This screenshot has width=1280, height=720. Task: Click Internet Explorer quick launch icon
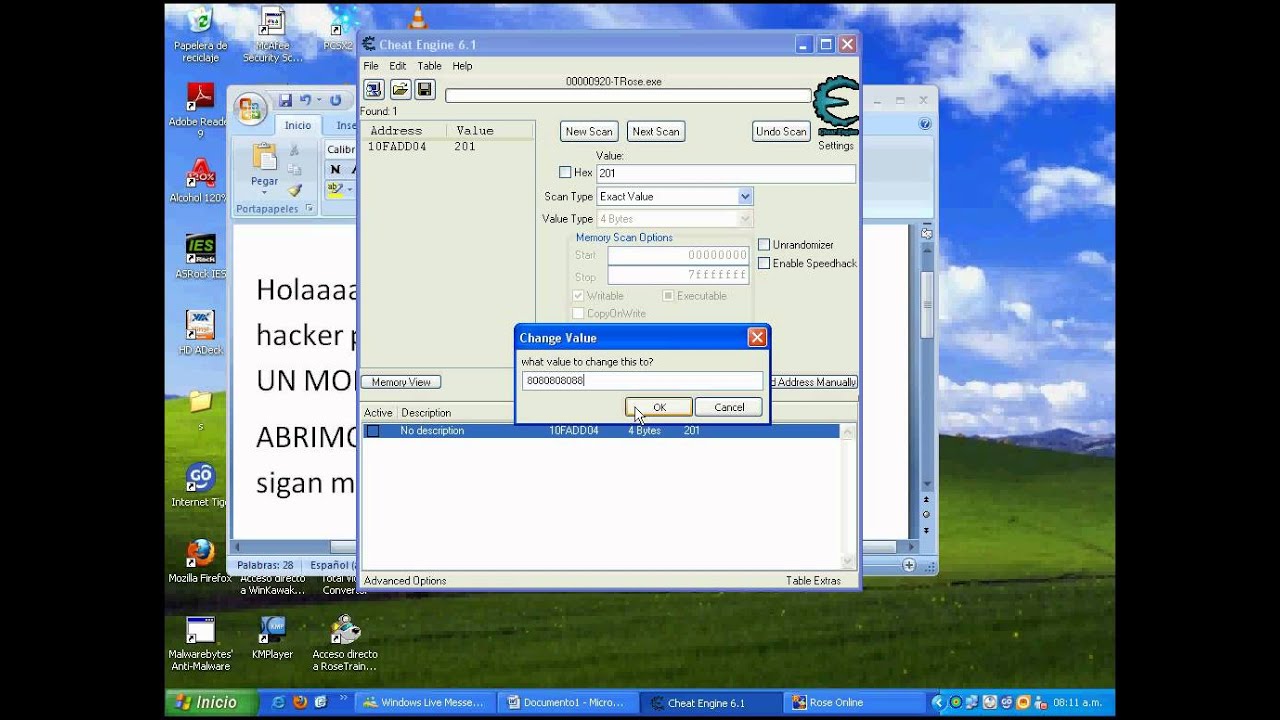[278, 702]
